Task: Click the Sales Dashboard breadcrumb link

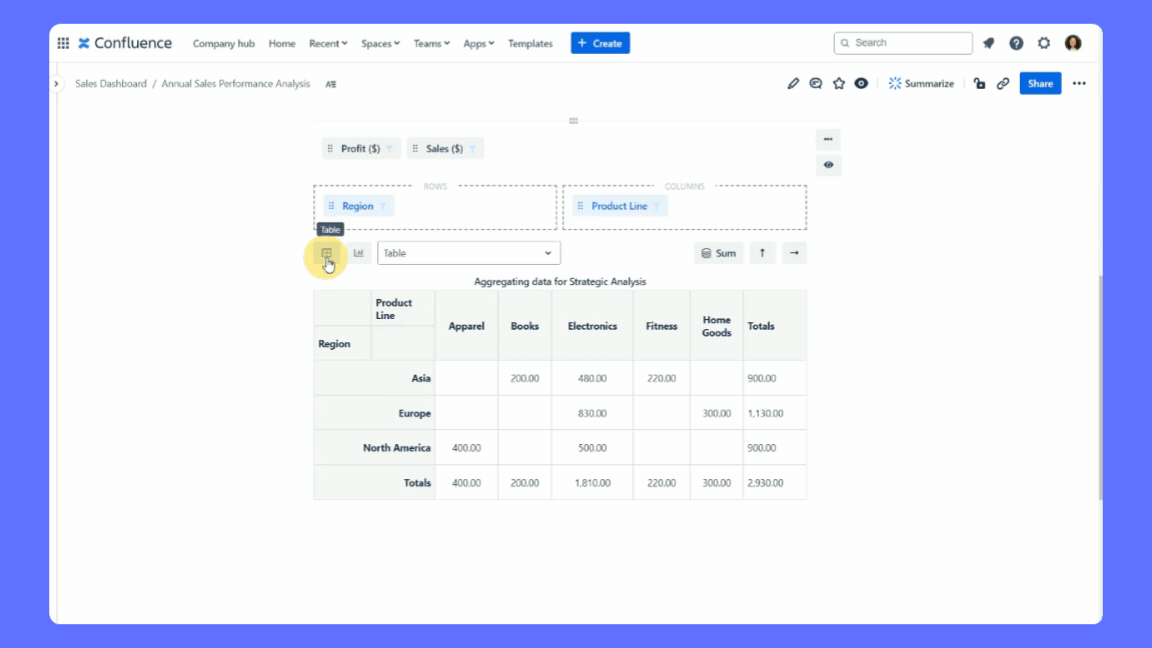Action: (111, 84)
